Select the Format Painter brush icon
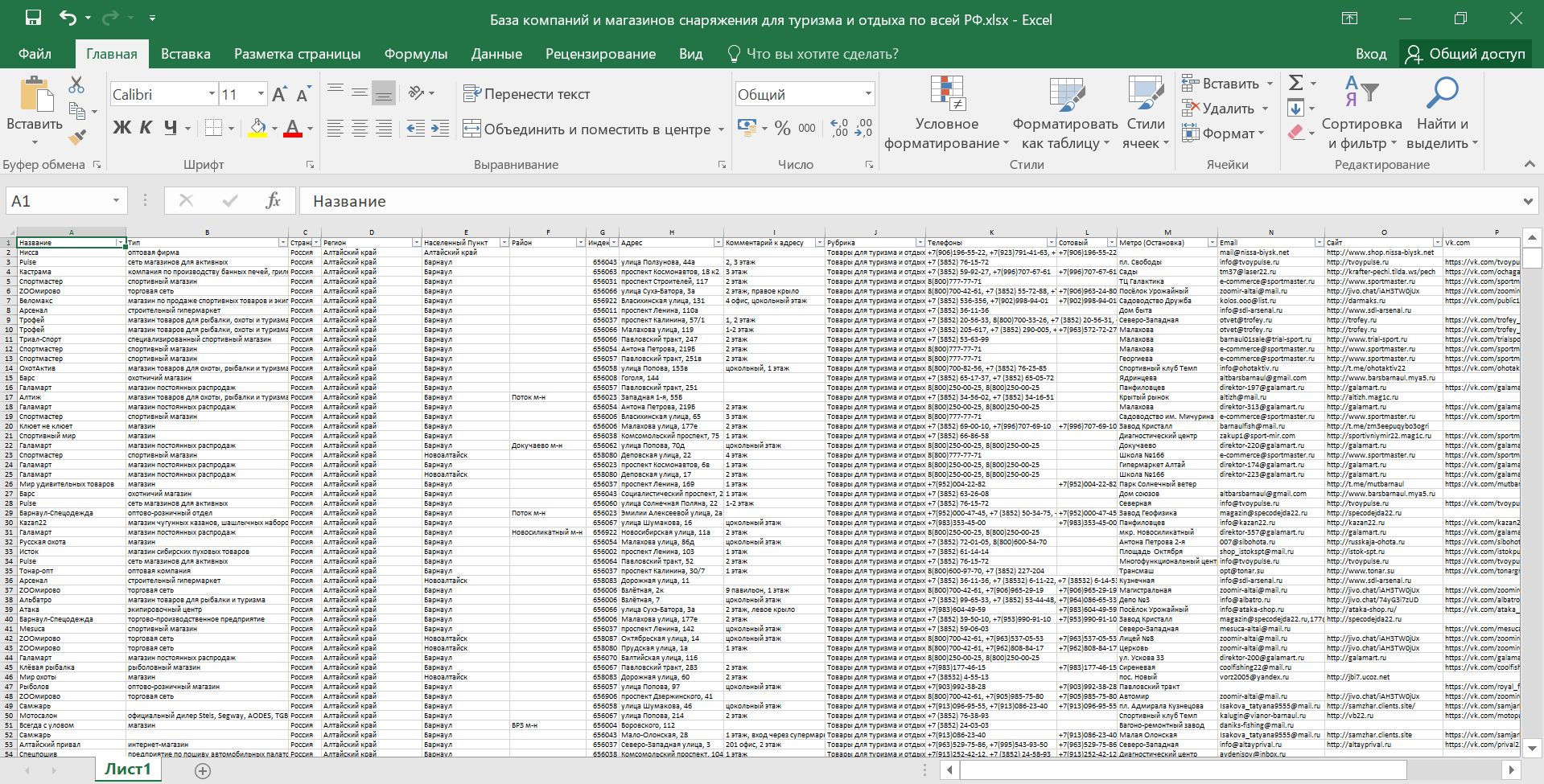The height and width of the screenshot is (784, 1544). point(77,138)
